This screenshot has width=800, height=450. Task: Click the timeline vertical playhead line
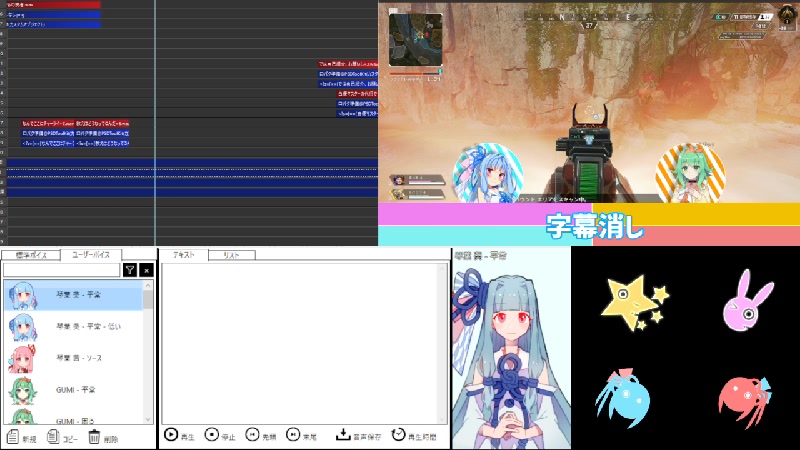coord(155,122)
